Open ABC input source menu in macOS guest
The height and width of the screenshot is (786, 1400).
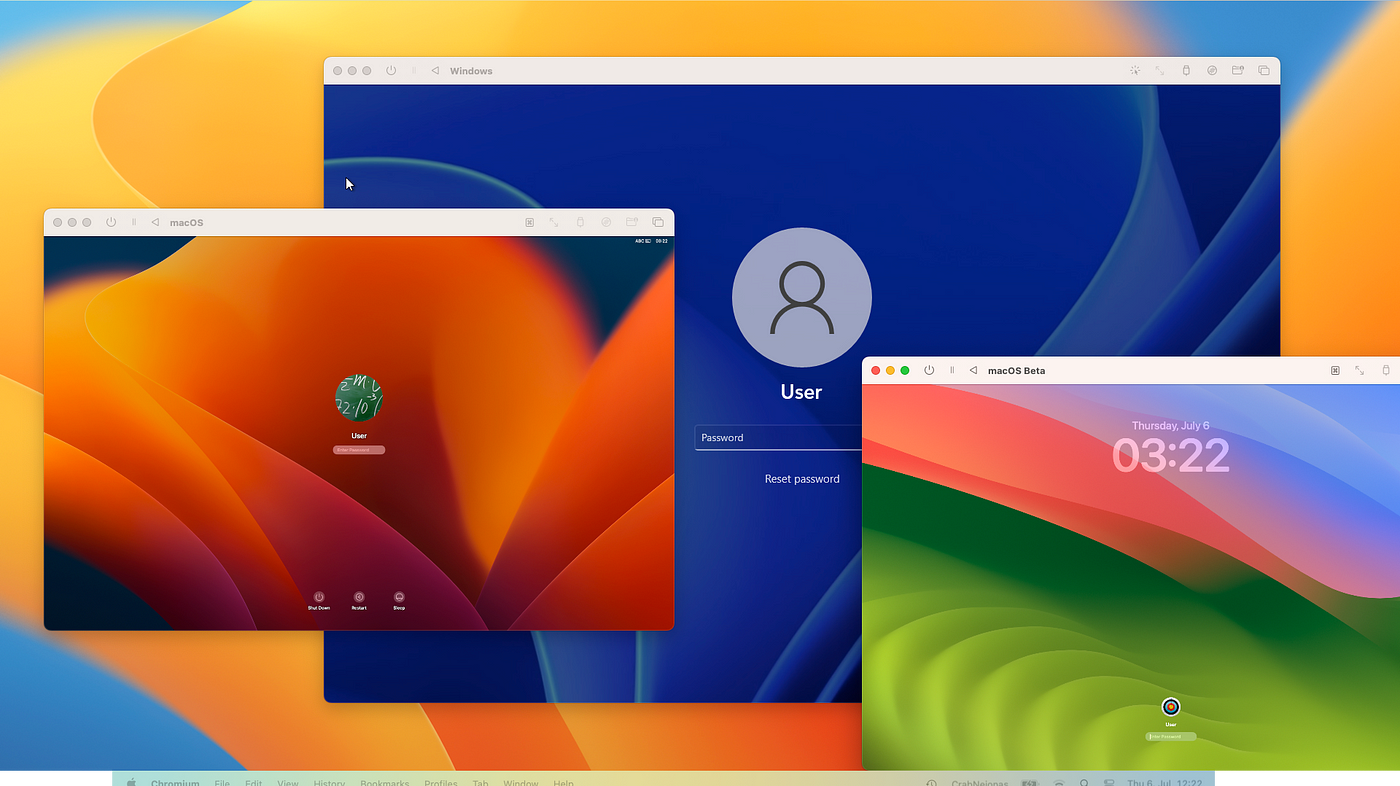(x=642, y=241)
